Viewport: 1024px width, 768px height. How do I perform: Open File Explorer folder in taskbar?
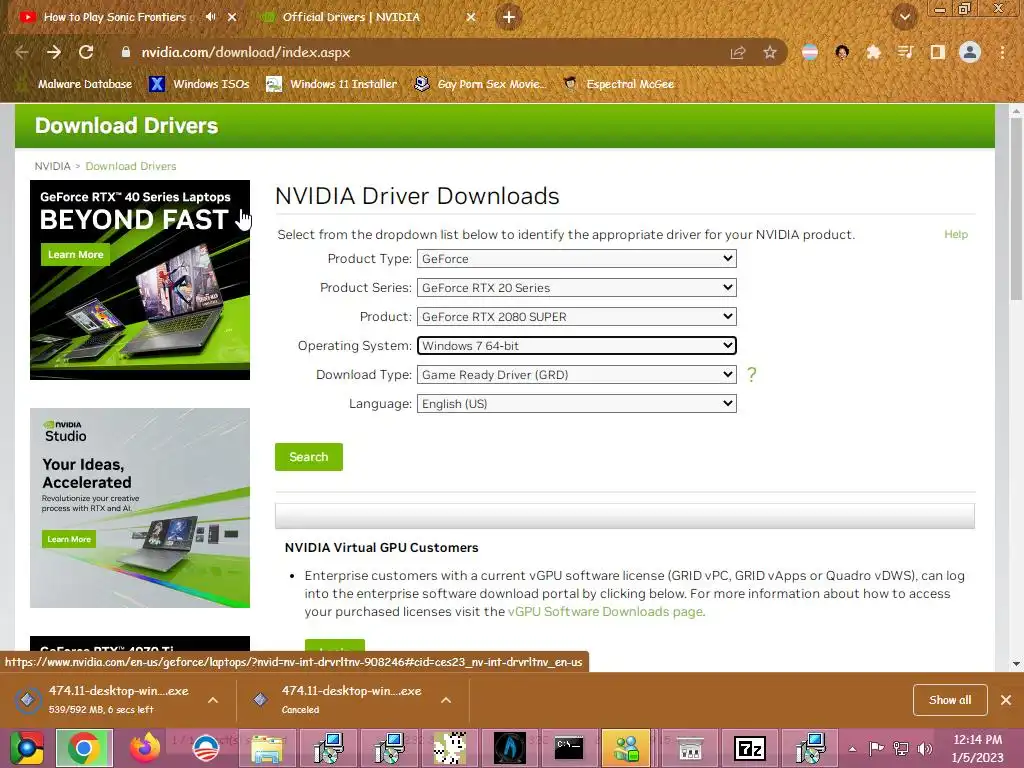pos(267,748)
